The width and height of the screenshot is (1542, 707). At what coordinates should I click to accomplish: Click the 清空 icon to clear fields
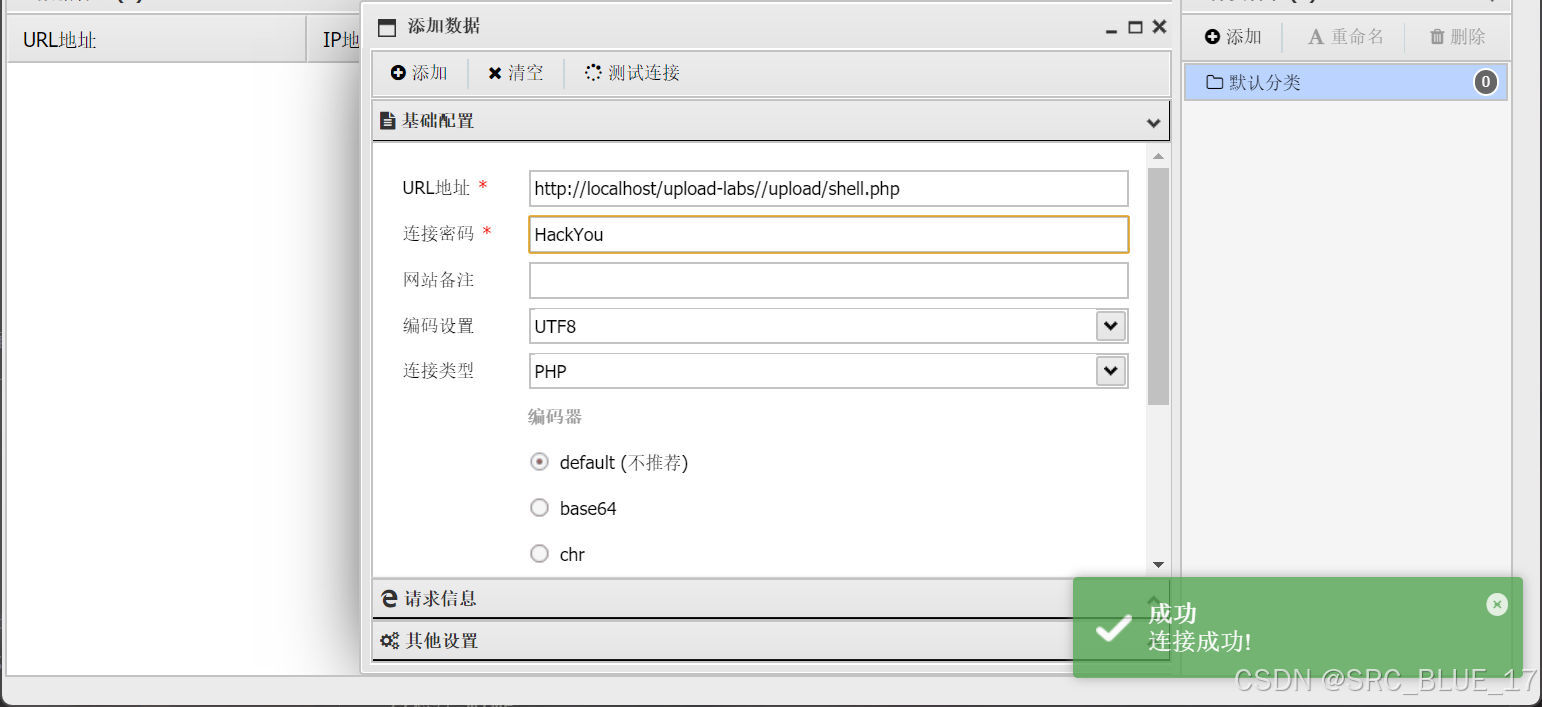[x=497, y=72]
